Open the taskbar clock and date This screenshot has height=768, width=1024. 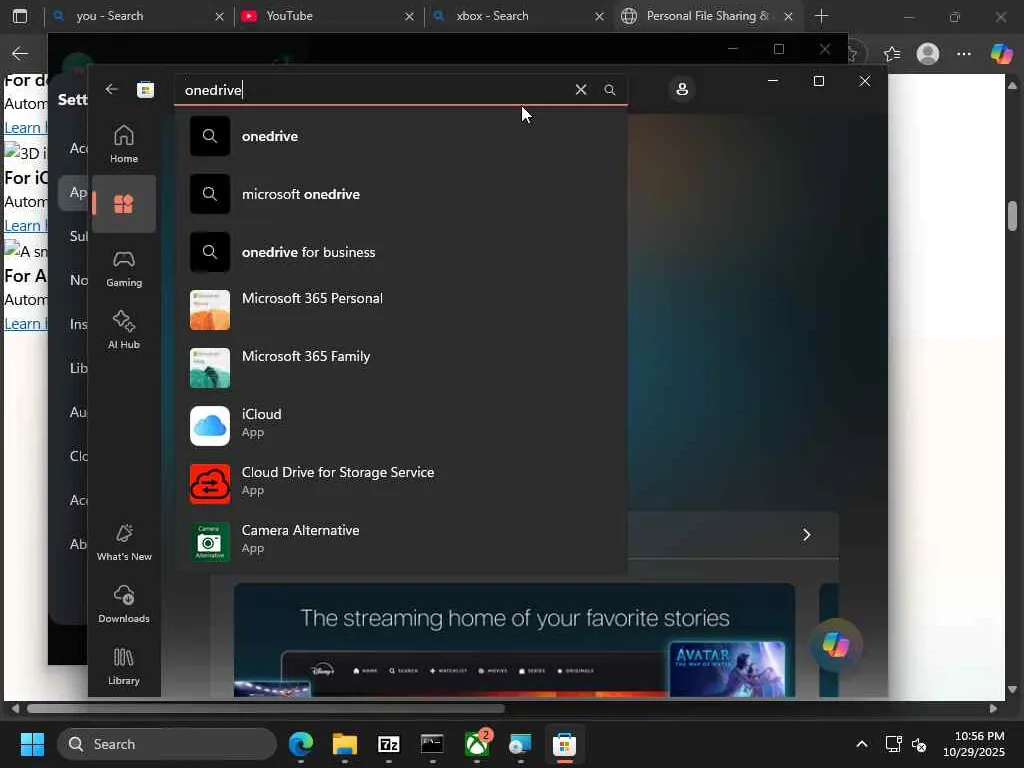(x=974, y=744)
